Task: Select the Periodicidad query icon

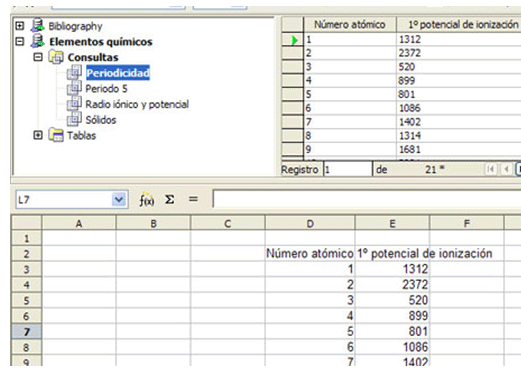Action: tap(74, 73)
